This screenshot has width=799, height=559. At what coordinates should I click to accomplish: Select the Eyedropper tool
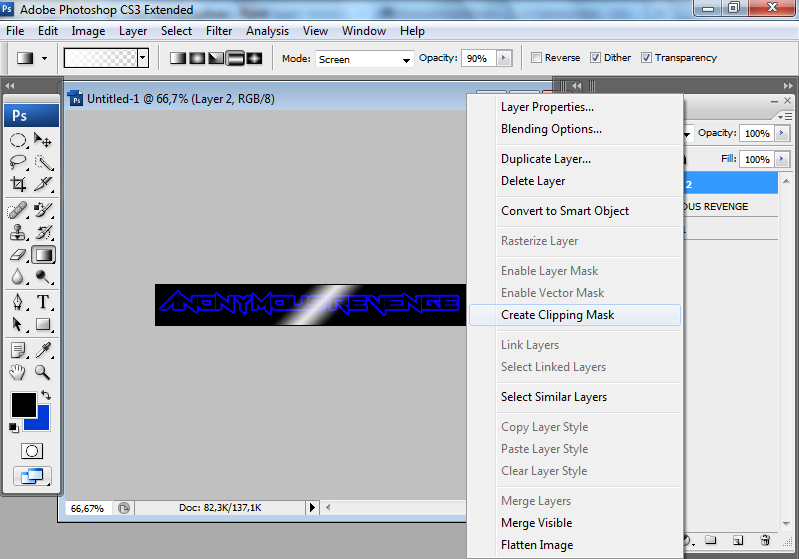(43, 350)
